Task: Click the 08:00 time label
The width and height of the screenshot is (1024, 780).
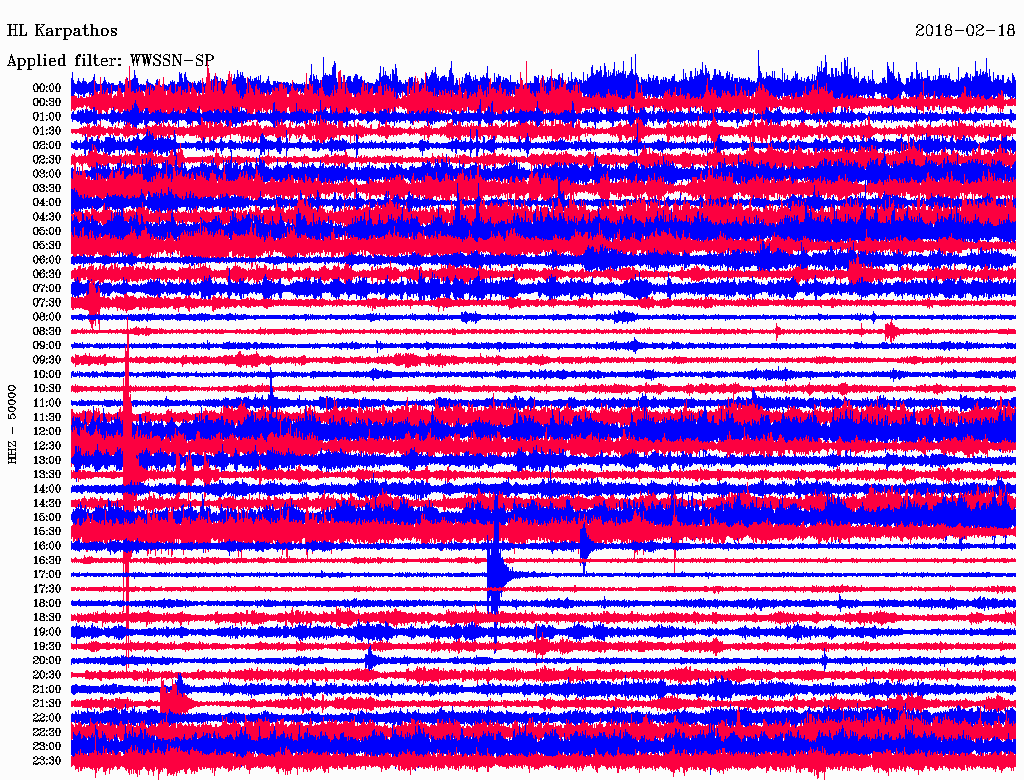Action: (47, 317)
